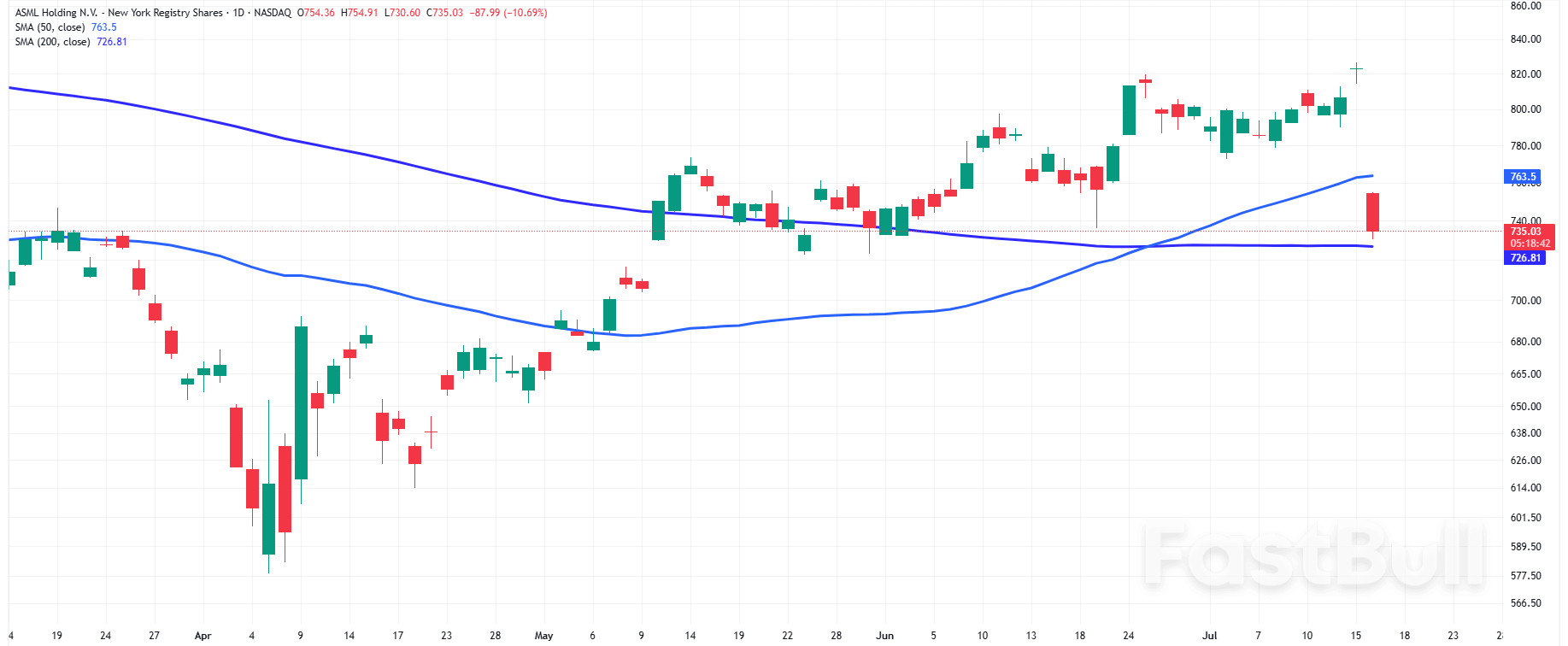This screenshot has height=646, width=1568.
Task: Click the 05:18:42 countdown label
Action: click(1528, 244)
